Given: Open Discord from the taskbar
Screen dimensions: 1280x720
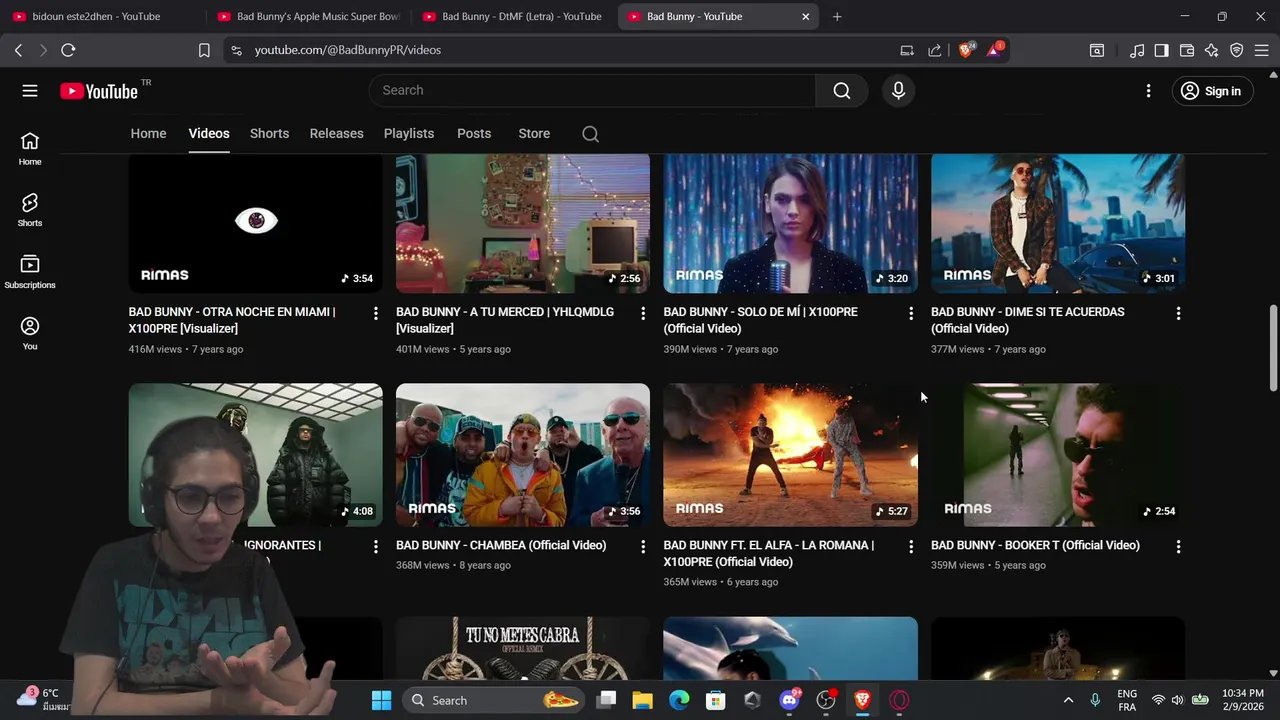Looking at the screenshot, I should click(x=790, y=700).
